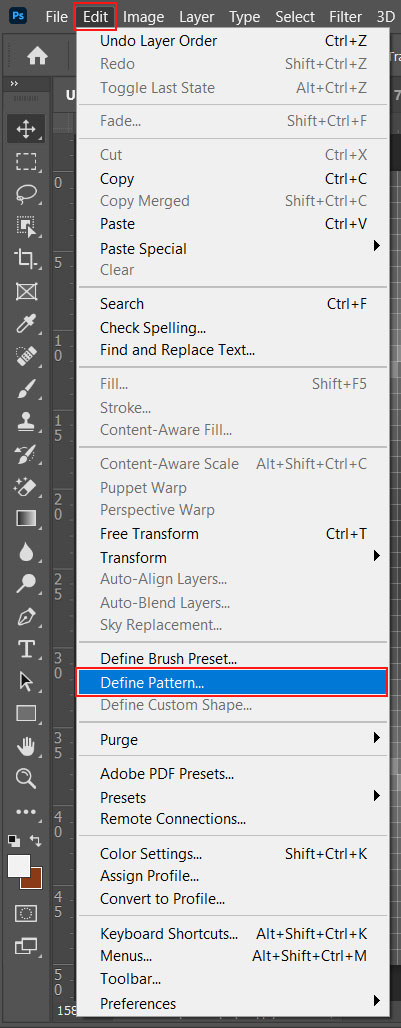The image size is (401, 1028).
Task: Choose Keyboard Shortcuts...
Action: pos(233,934)
